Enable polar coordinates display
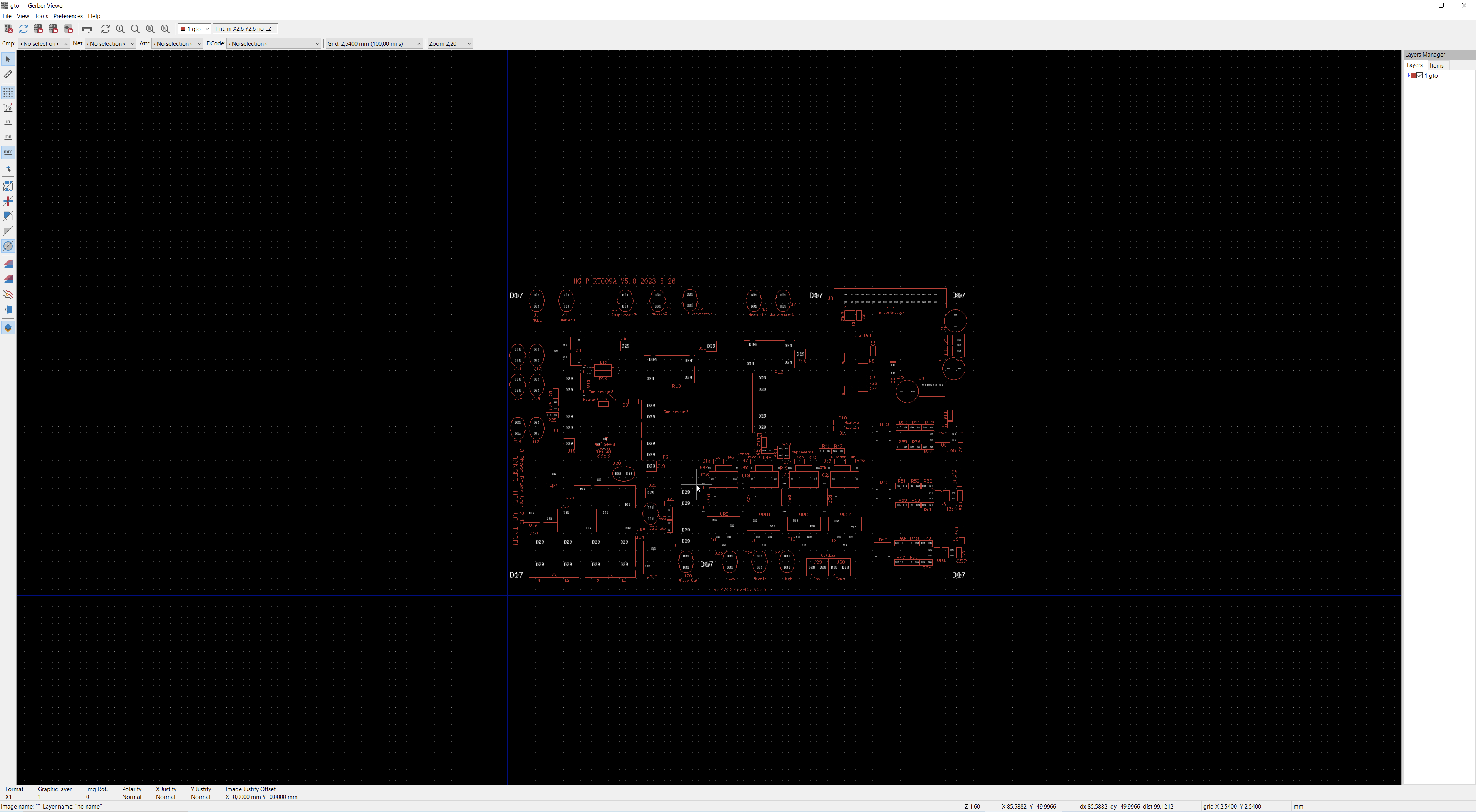 [8, 108]
